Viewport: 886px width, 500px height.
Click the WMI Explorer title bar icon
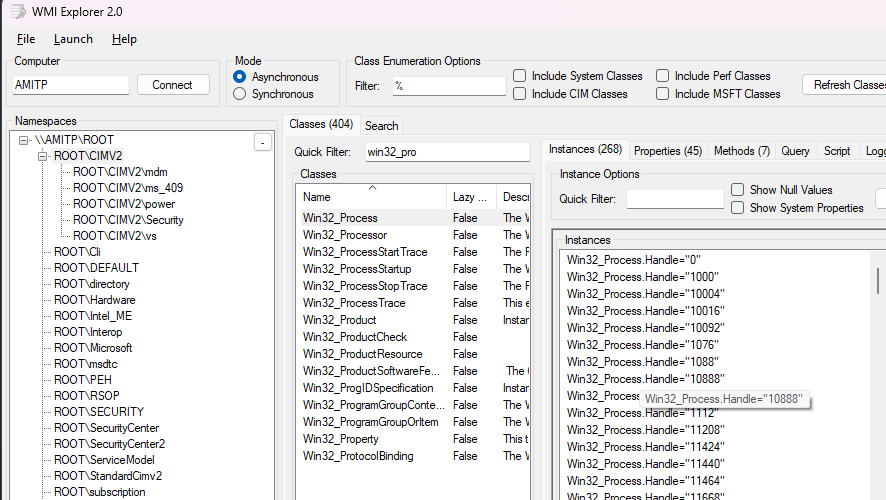(18, 12)
